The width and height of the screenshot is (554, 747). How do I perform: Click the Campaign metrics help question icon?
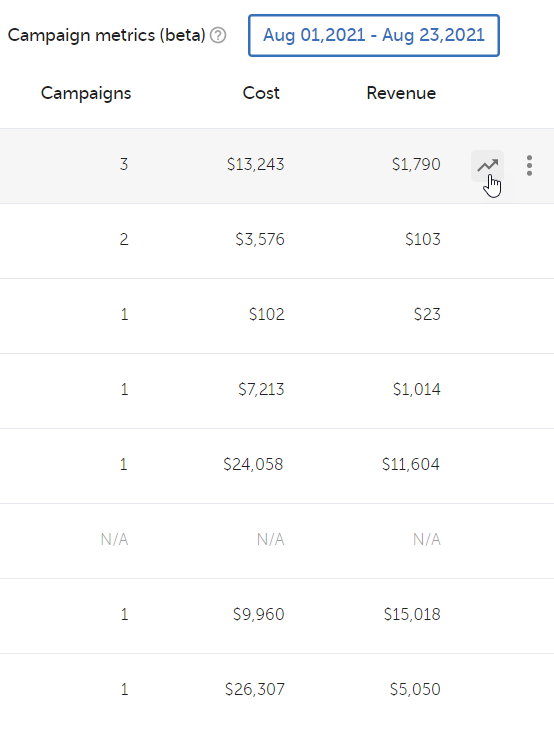tap(218, 35)
